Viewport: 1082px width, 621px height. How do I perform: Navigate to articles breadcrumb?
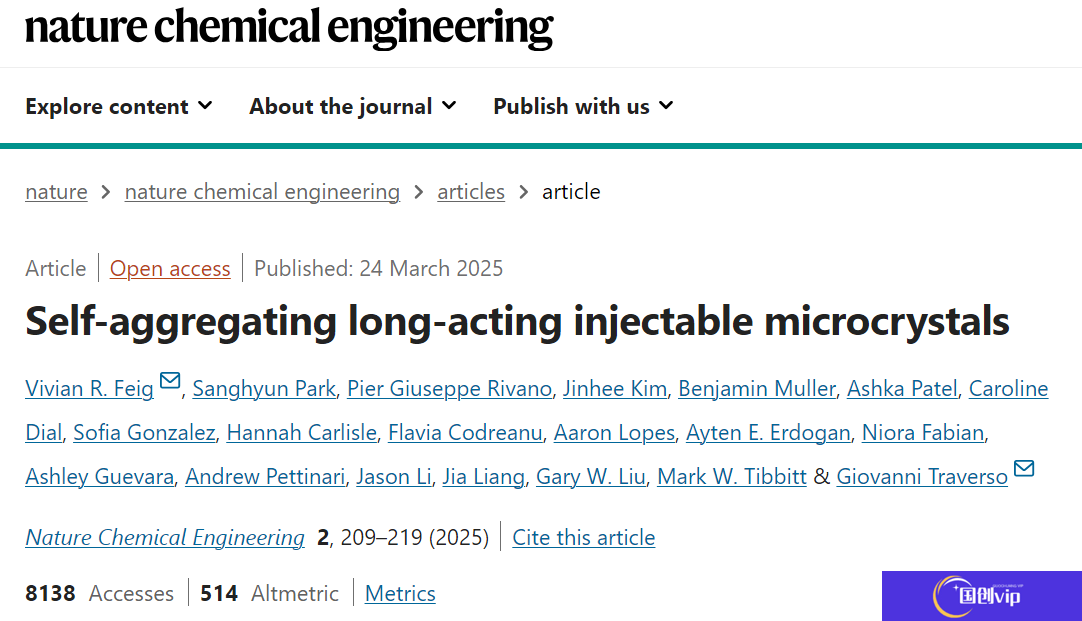click(x=471, y=192)
